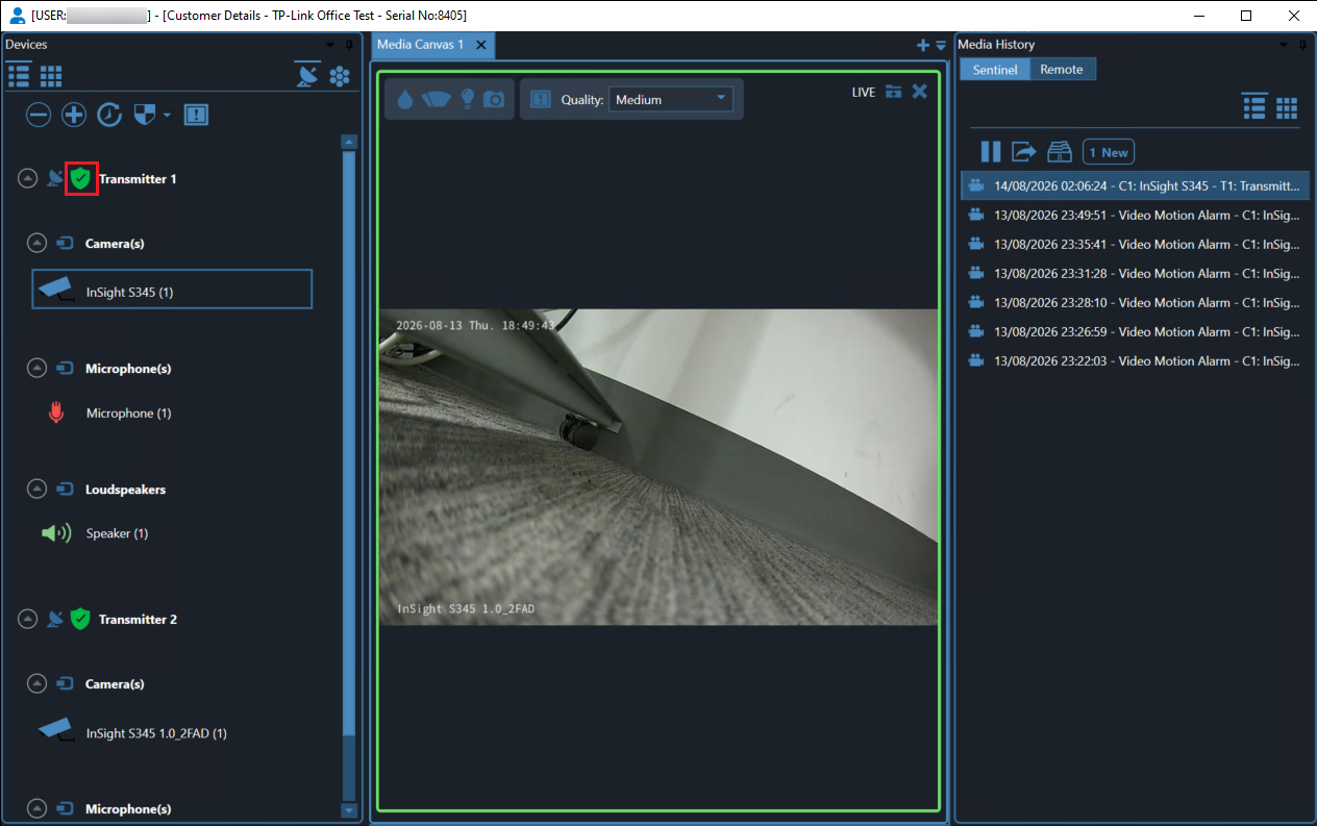Collapse Camera(s) group under Transmitter 1

[x=37, y=243]
